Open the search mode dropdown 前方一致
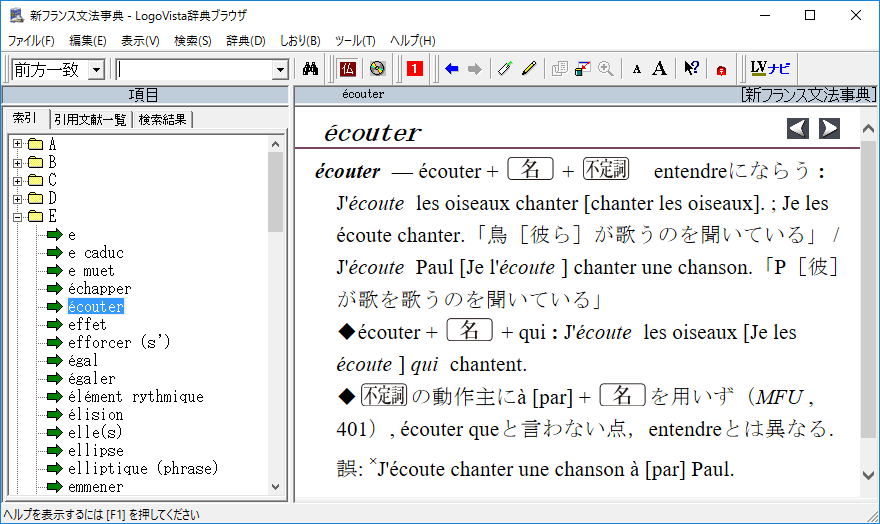880x524 pixels. coord(97,70)
